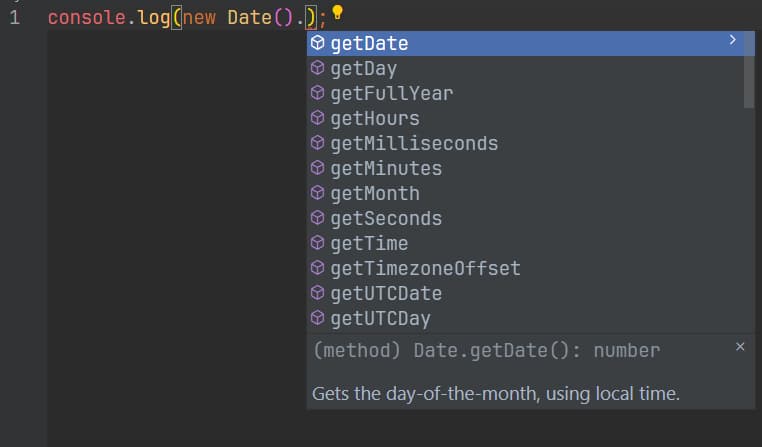Image resolution: width=762 pixels, height=447 pixels.
Task: Close the getDate documentation panel
Action: [x=740, y=346]
